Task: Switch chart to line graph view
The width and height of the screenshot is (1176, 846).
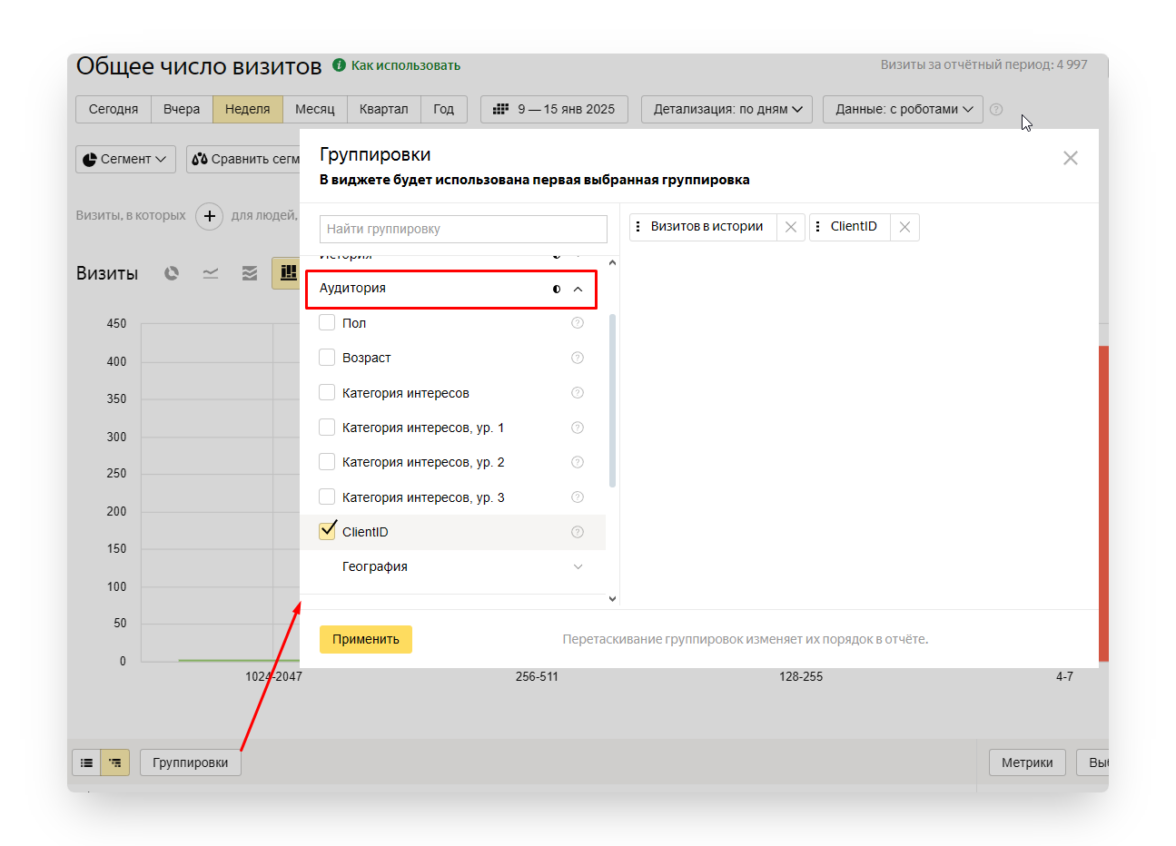Action: point(210,273)
